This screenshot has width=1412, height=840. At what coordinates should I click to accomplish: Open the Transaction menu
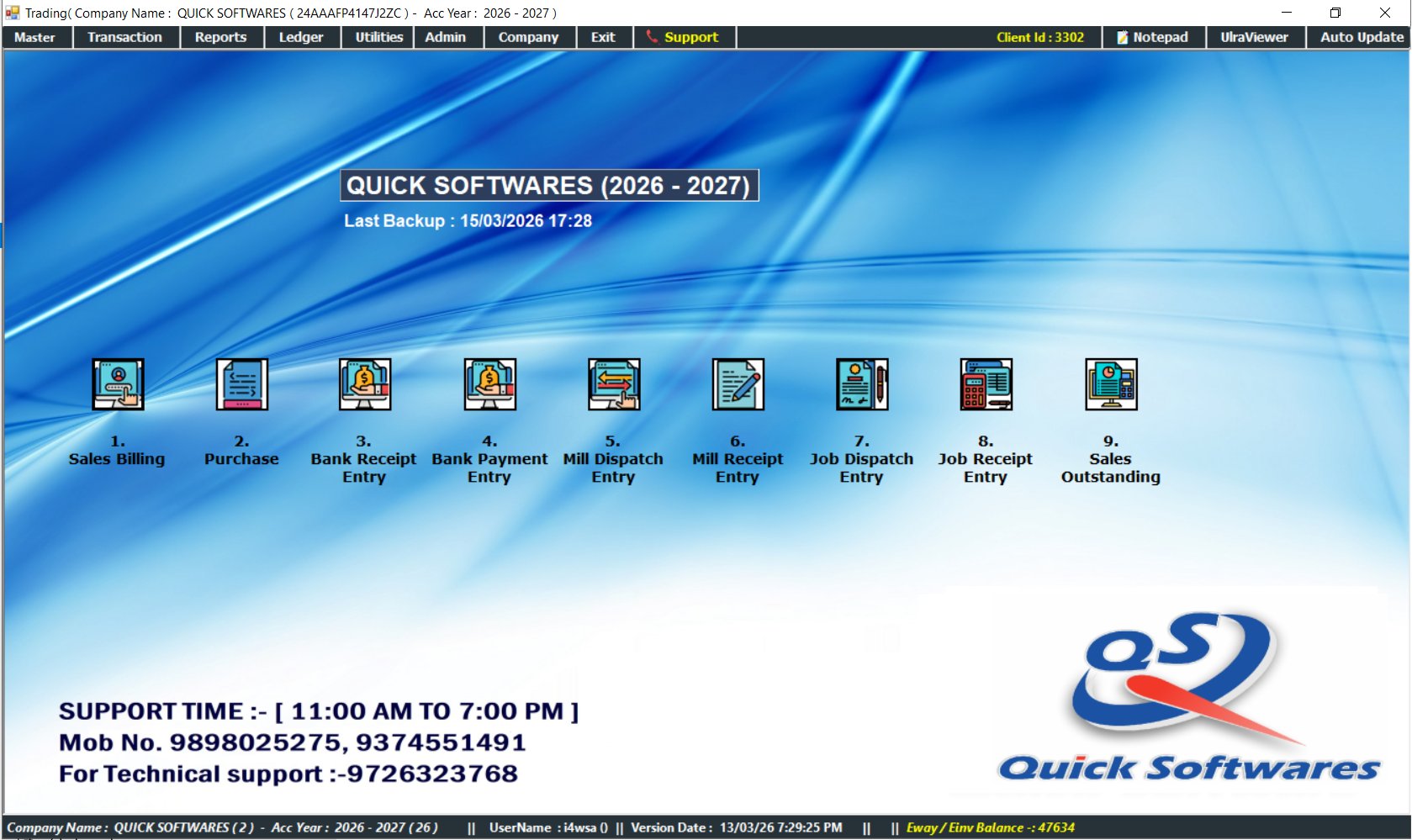tap(125, 37)
